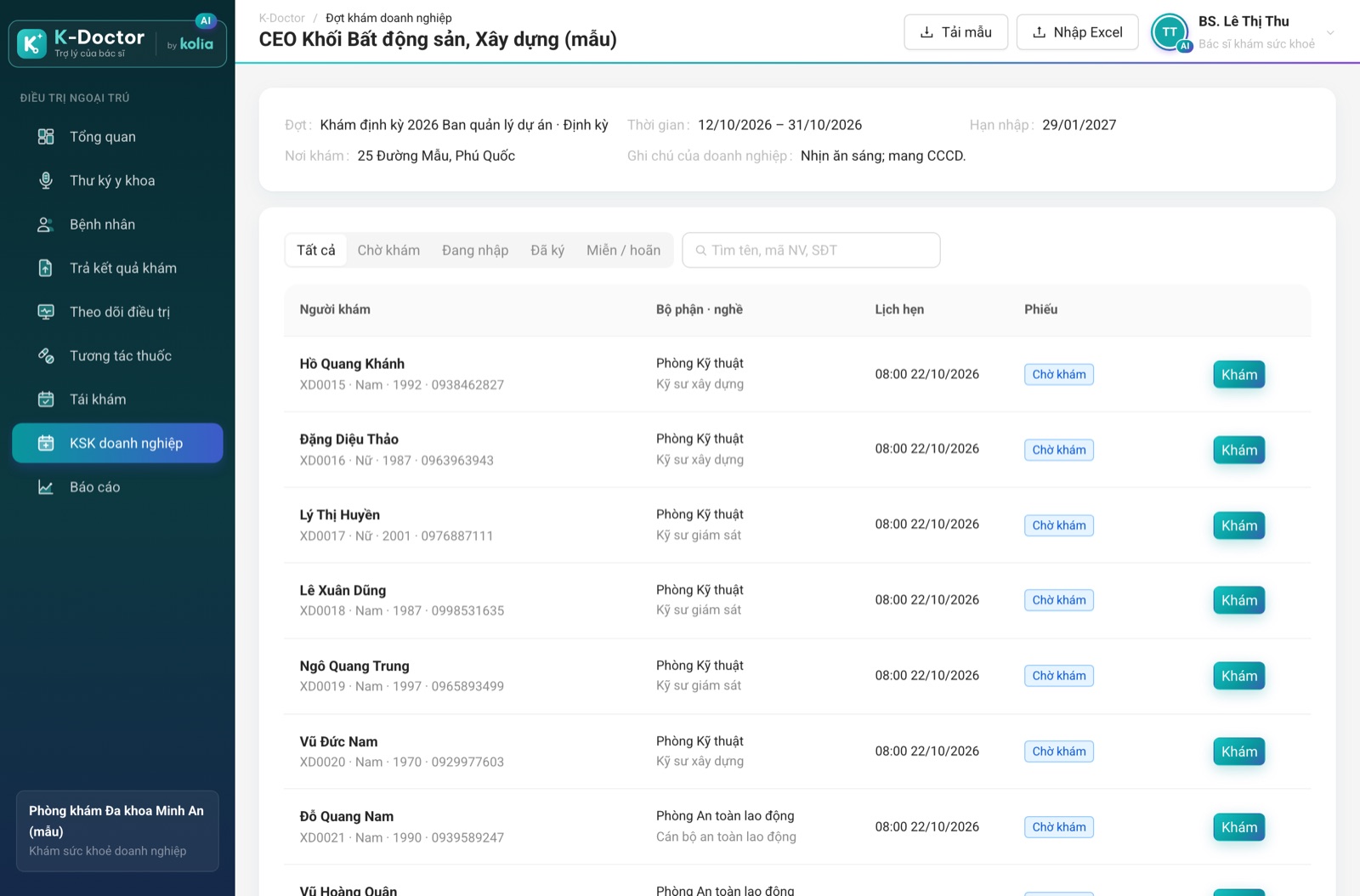Click the Chờ khám badge for Hồ Quang Khánh
The height and width of the screenshot is (896, 1360).
(x=1058, y=375)
